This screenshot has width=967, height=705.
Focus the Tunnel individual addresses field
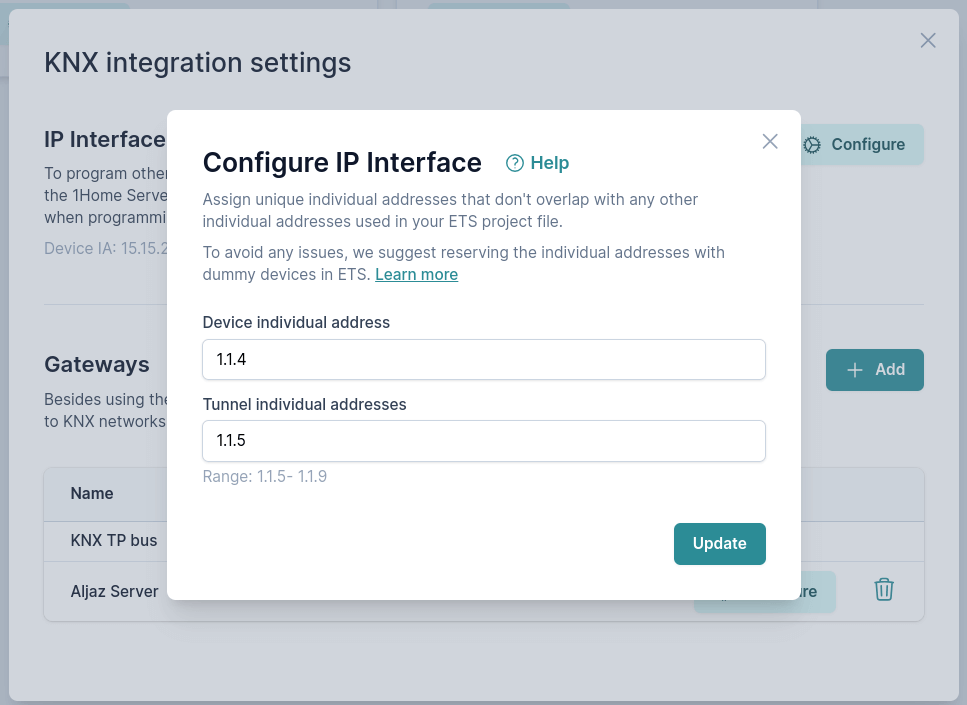pyautogui.click(x=484, y=441)
